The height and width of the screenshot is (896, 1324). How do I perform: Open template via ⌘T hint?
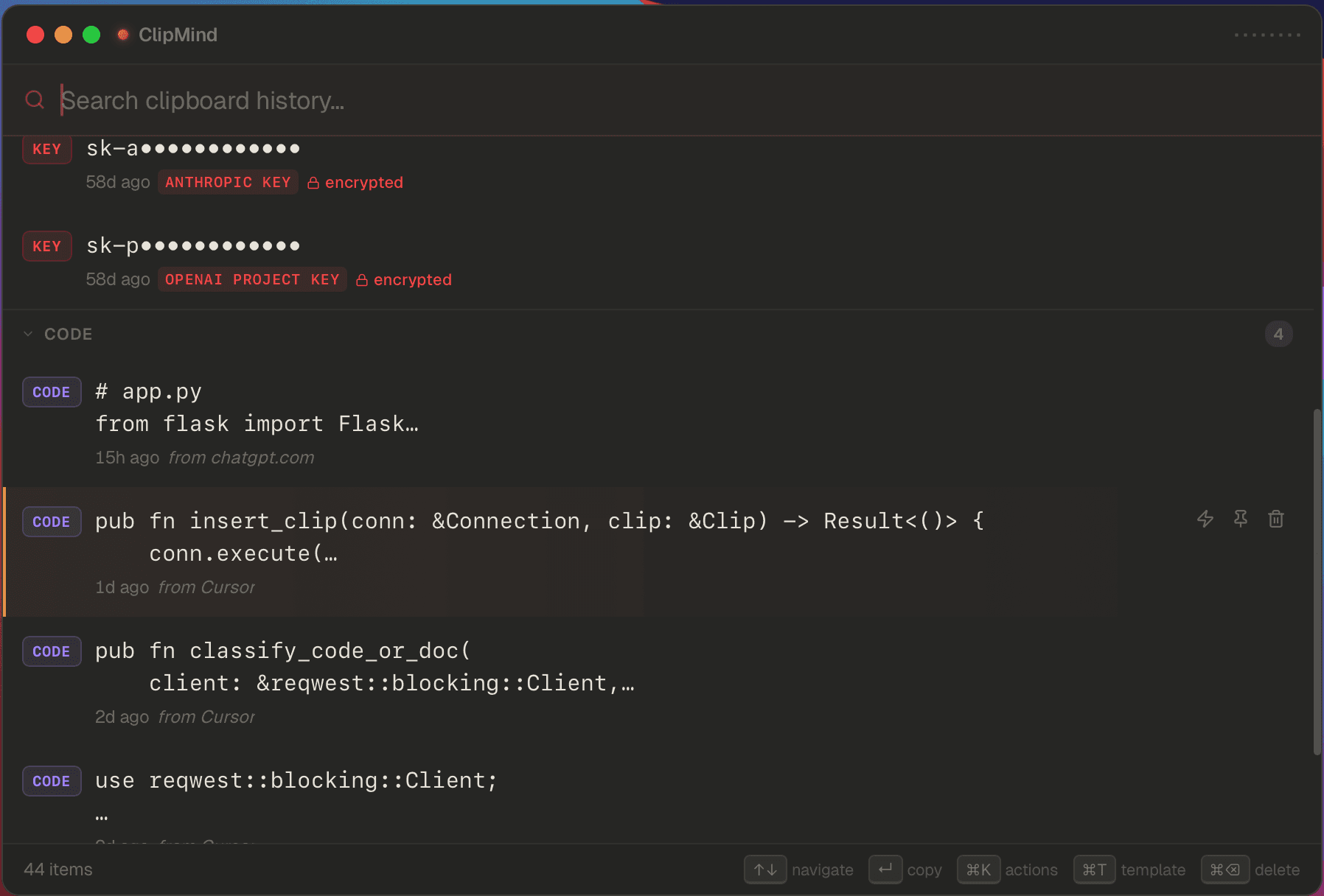point(1094,869)
